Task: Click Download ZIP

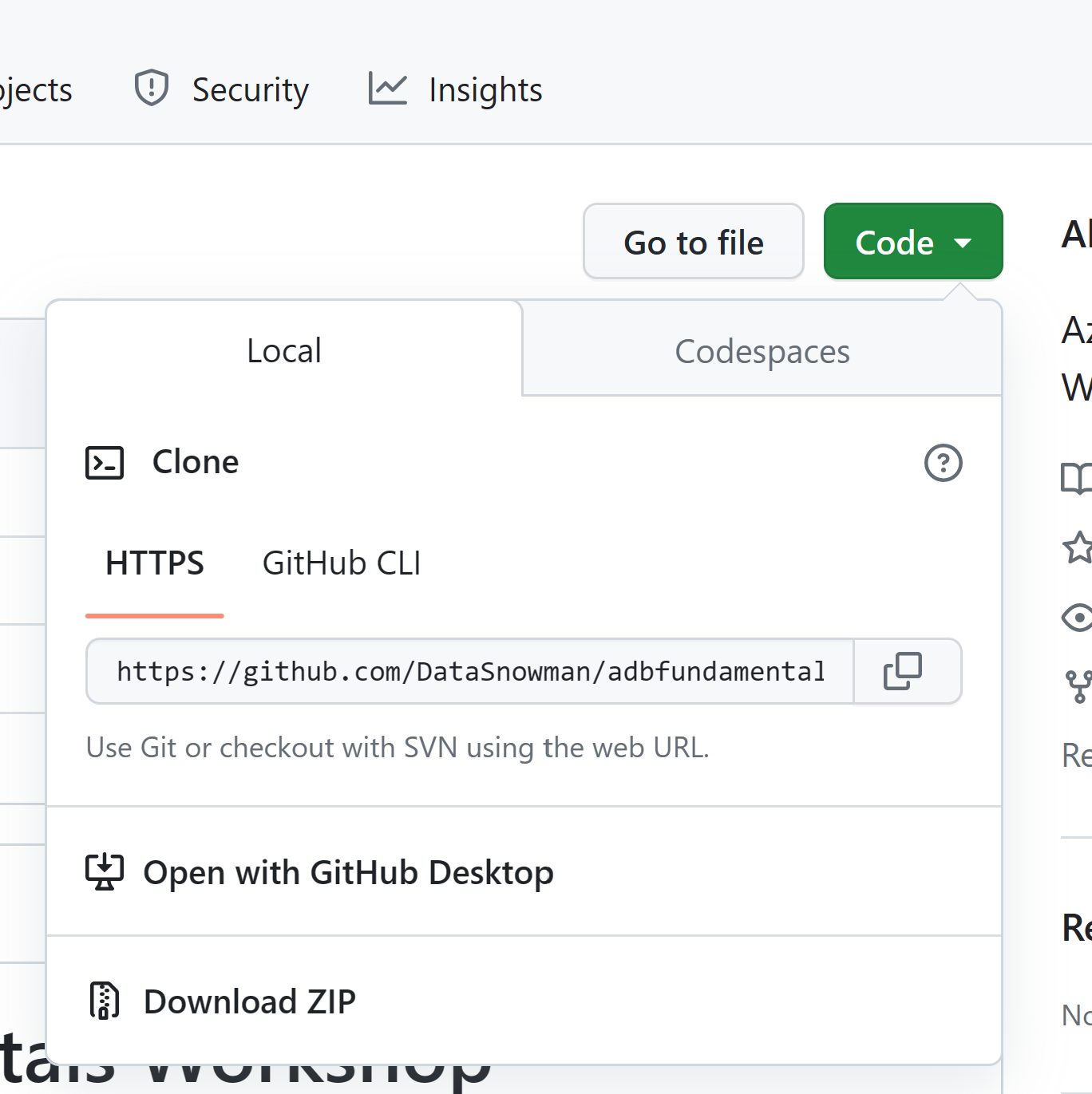Action: tap(524, 1001)
